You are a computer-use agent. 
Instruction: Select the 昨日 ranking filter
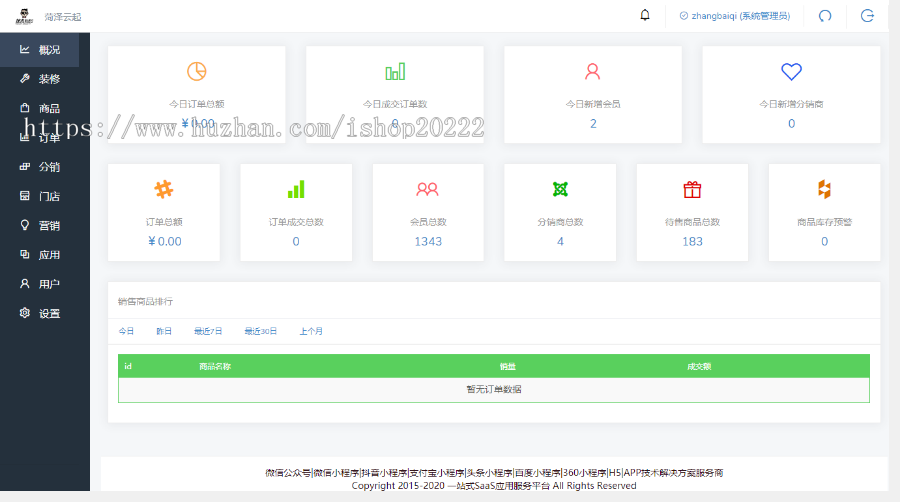164,331
